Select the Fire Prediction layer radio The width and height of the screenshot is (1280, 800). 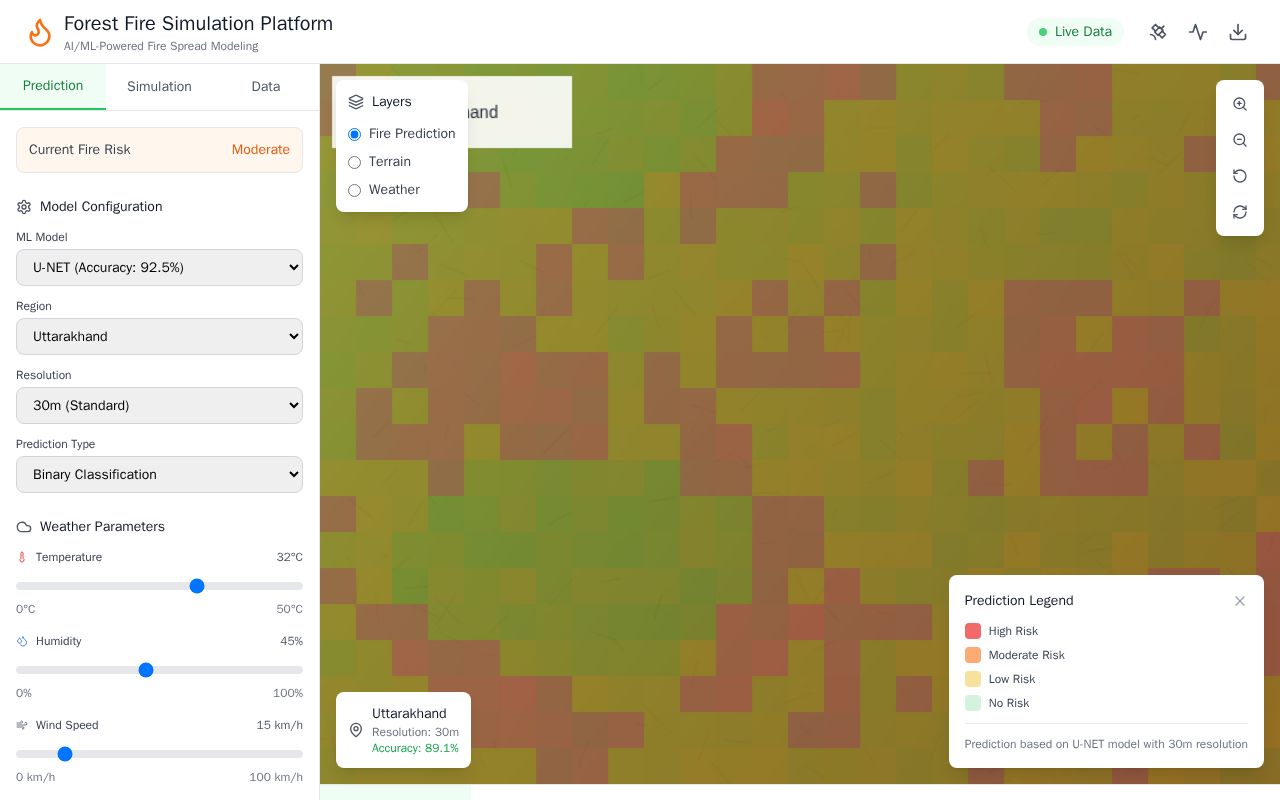point(354,134)
